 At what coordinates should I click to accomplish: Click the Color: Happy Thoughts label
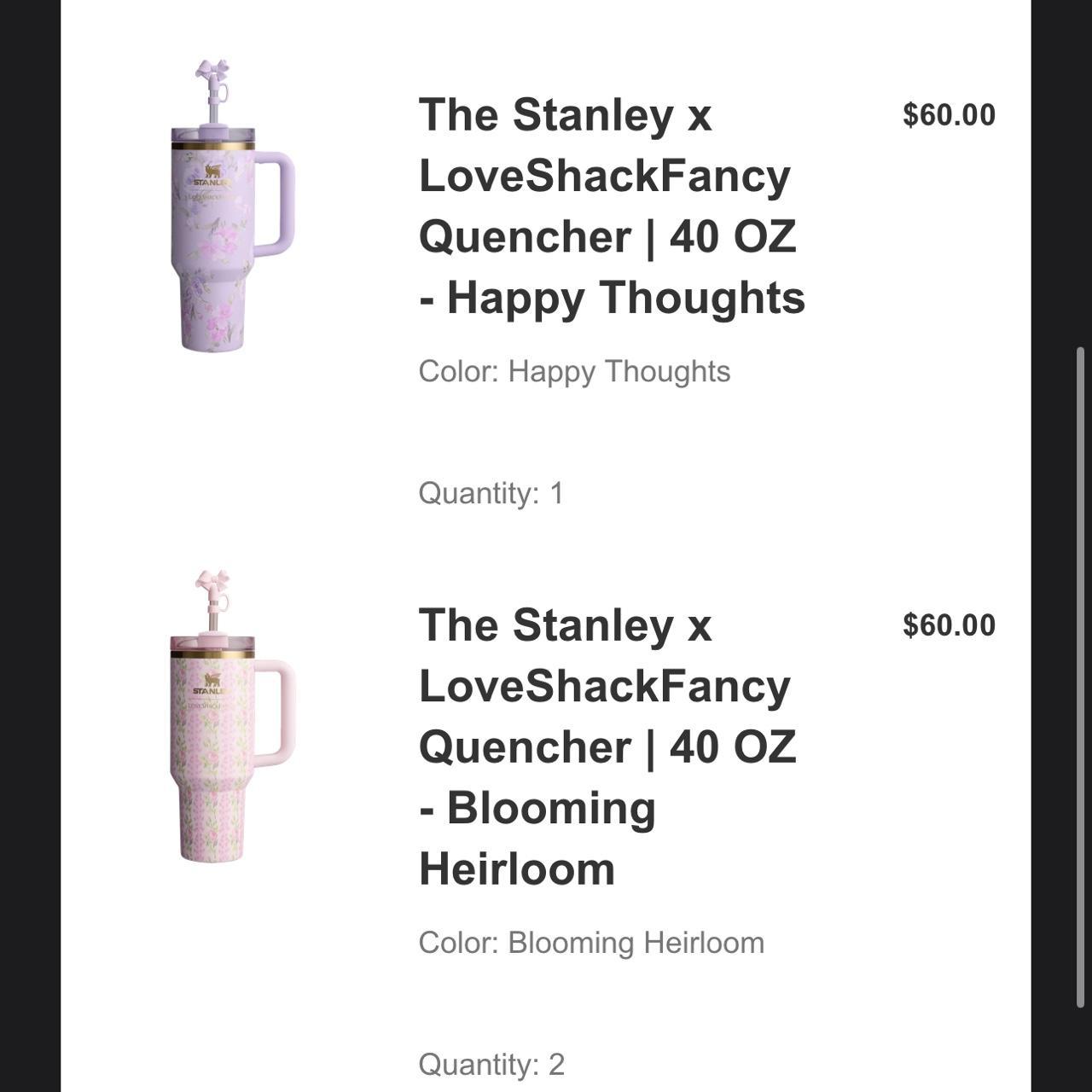pyautogui.click(x=573, y=370)
